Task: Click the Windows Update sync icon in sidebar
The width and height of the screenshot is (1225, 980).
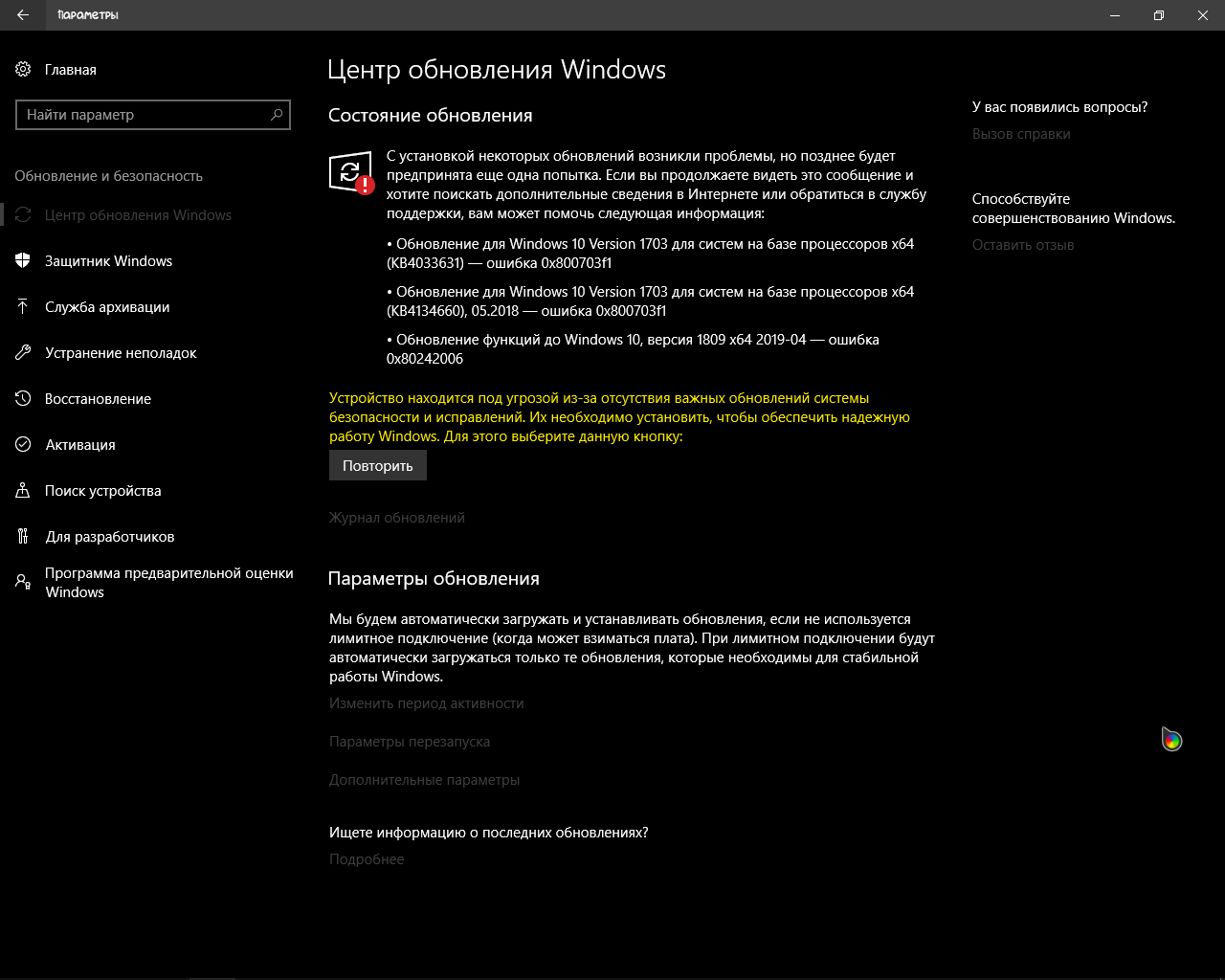Action: (23, 215)
